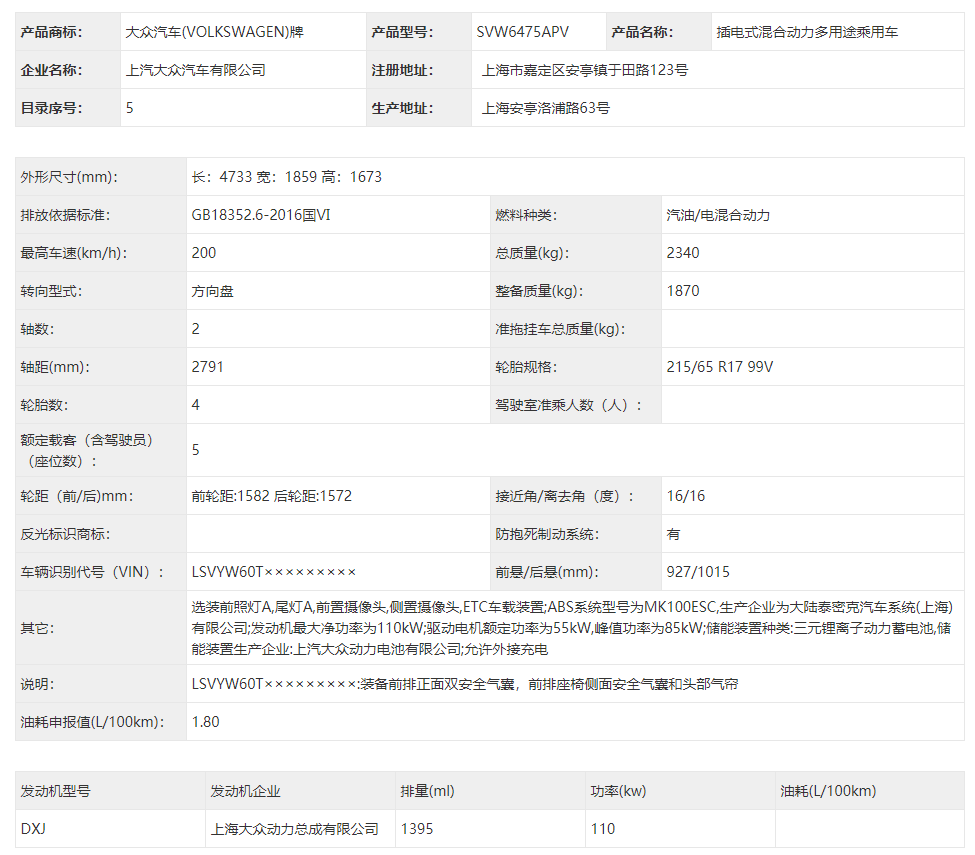
Task: Click dimensions value 长：4733 宽：1859 高：1673
Action: click(287, 177)
